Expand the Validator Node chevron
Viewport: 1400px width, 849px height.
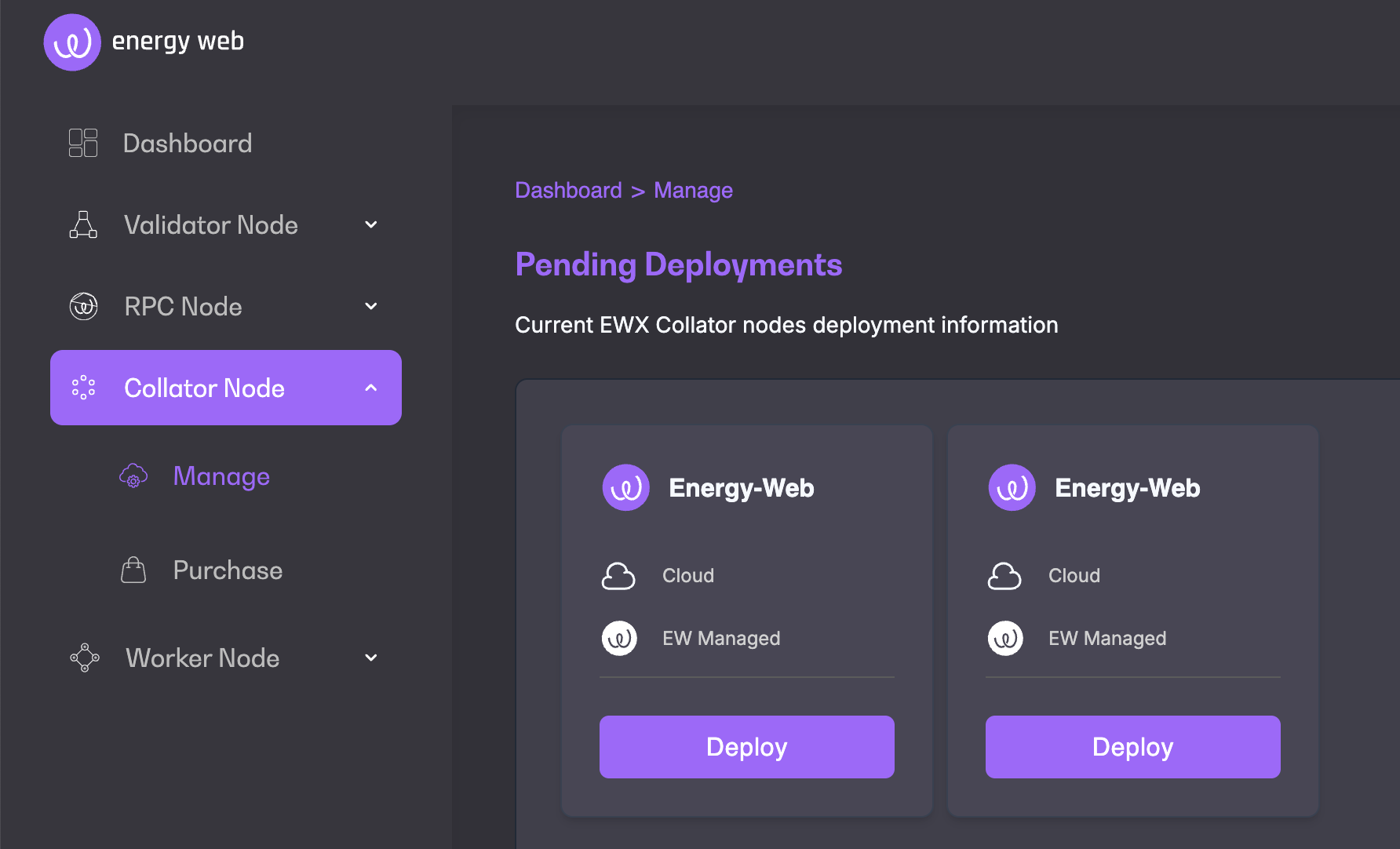(x=371, y=225)
